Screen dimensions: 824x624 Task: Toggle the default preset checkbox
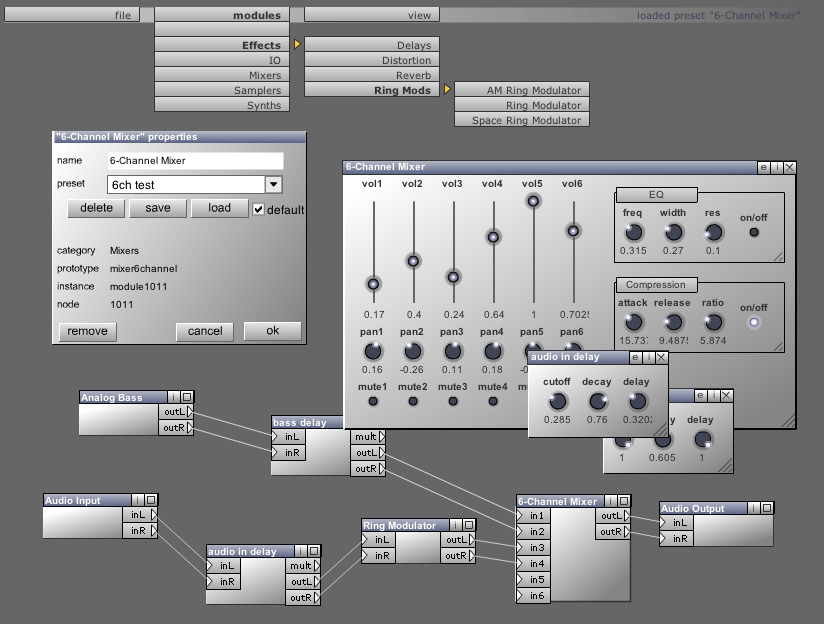pos(258,209)
